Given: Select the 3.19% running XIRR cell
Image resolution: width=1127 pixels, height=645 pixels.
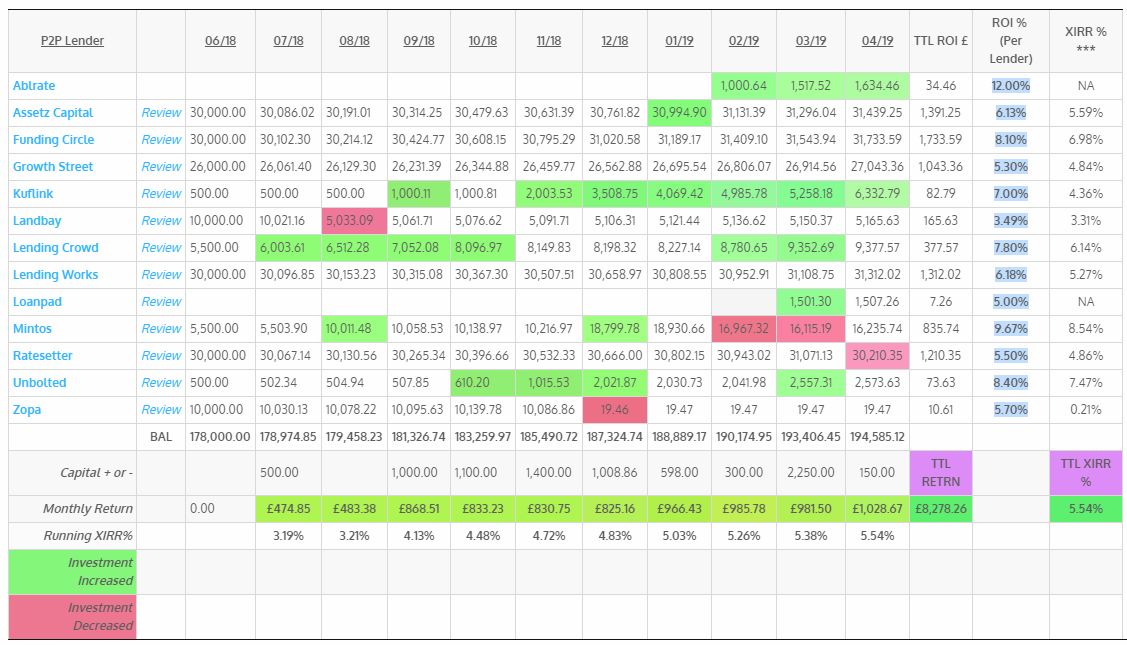Looking at the screenshot, I should 288,536.
